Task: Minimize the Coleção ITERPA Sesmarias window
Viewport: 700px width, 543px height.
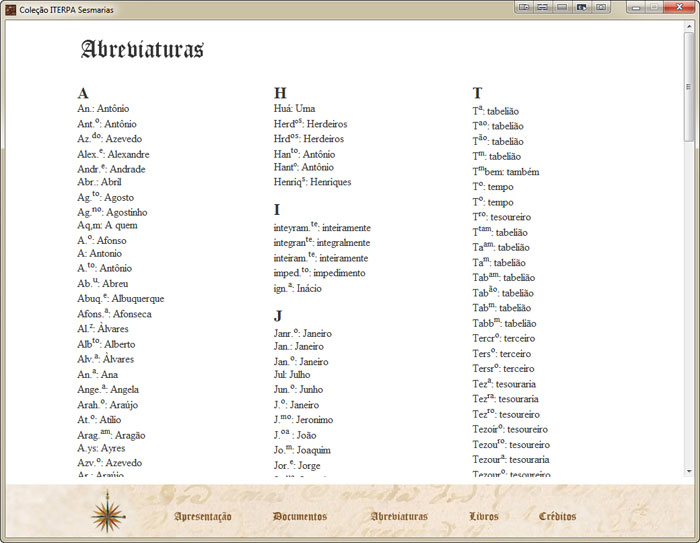Action: pos(634,7)
